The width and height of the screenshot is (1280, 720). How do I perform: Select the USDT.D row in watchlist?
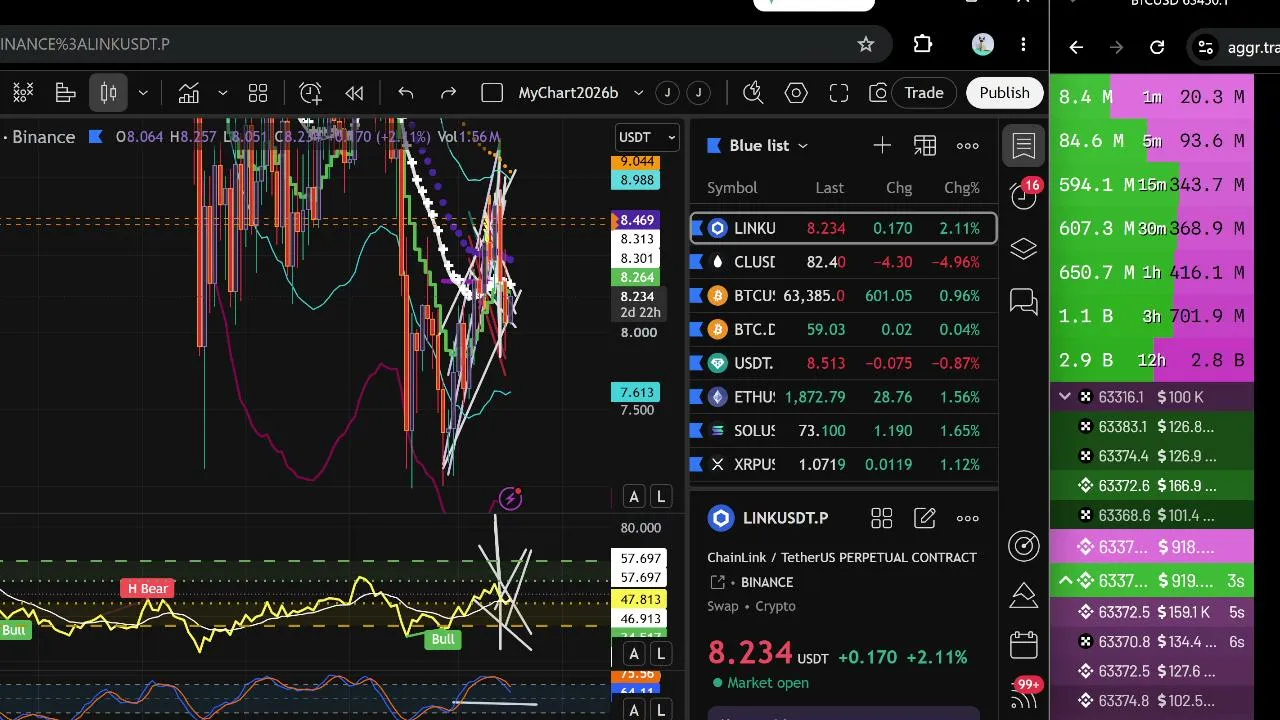[x=843, y=363]
